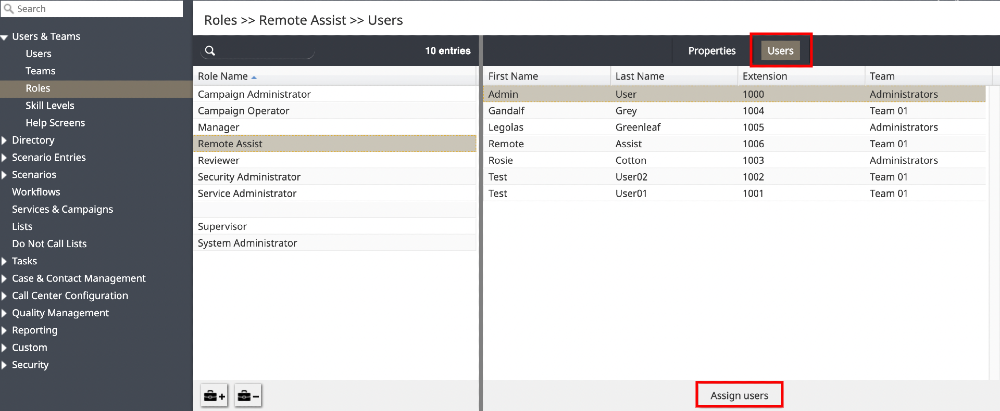Click the remove role briefcase icon
The image size is (1000, 411).
coord(248,396)
